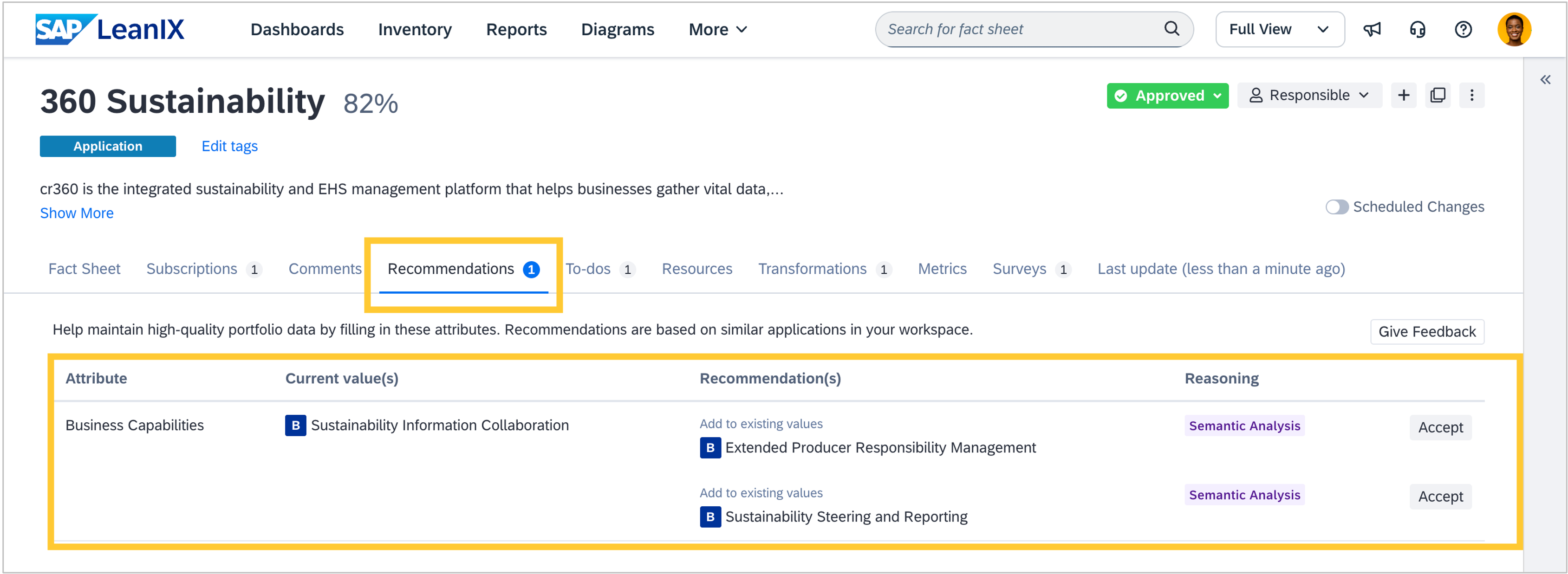Screen dimensions: 1568x574
Task: Open support via the headset icon
Action: click(x=1417, y=29)
